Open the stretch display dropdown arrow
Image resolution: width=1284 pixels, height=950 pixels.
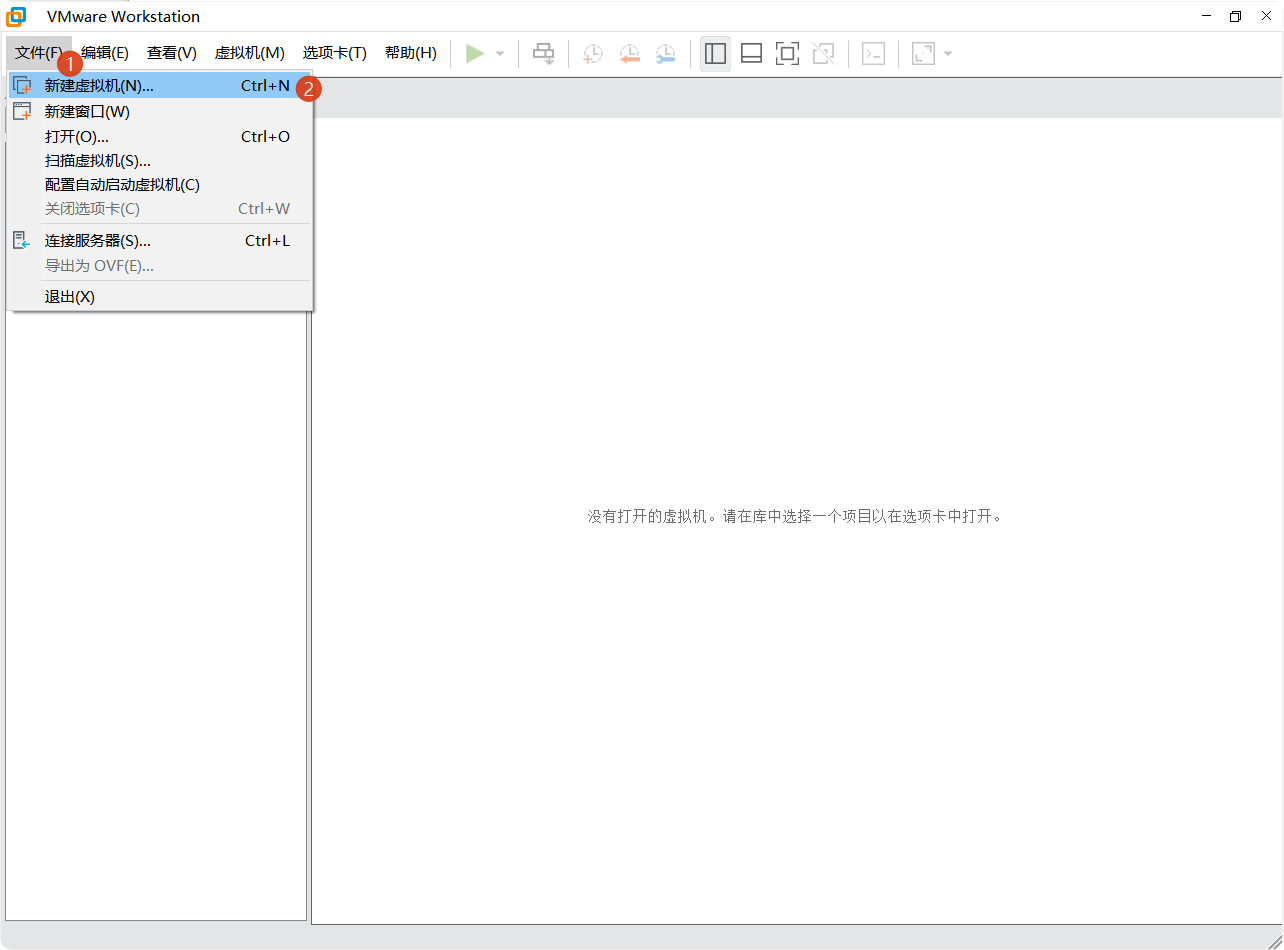click(x=948, y=53)
